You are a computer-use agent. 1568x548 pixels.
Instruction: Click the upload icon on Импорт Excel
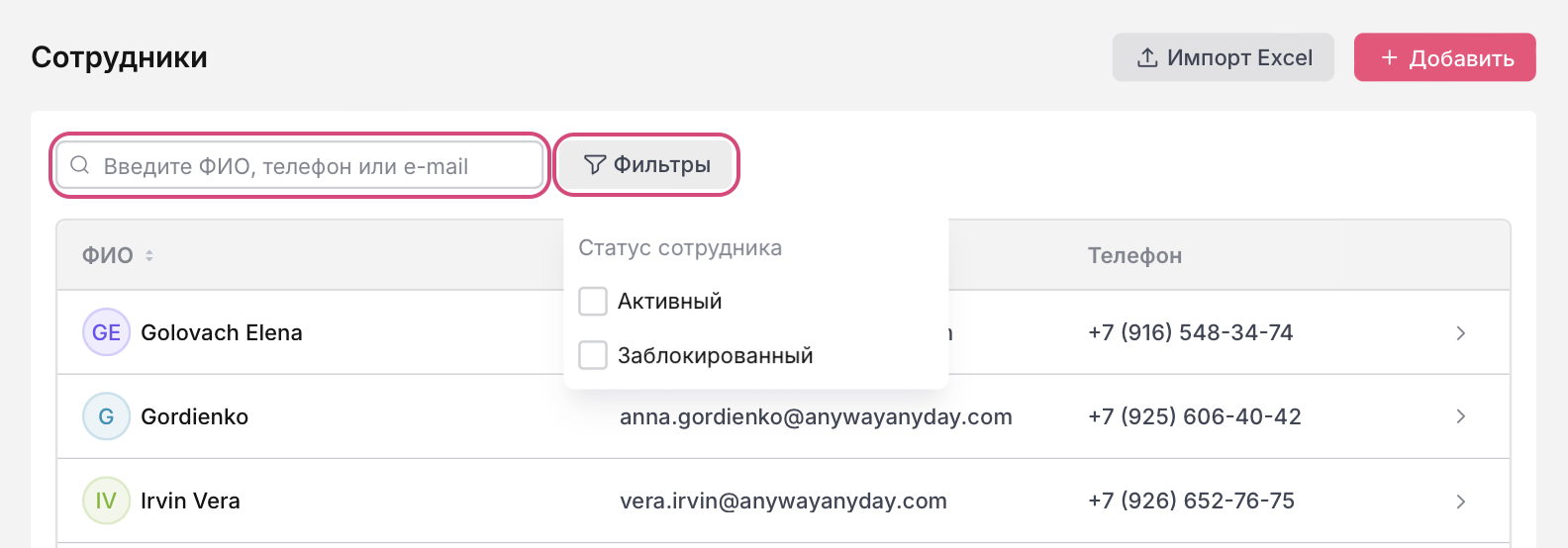point(1147,57)
